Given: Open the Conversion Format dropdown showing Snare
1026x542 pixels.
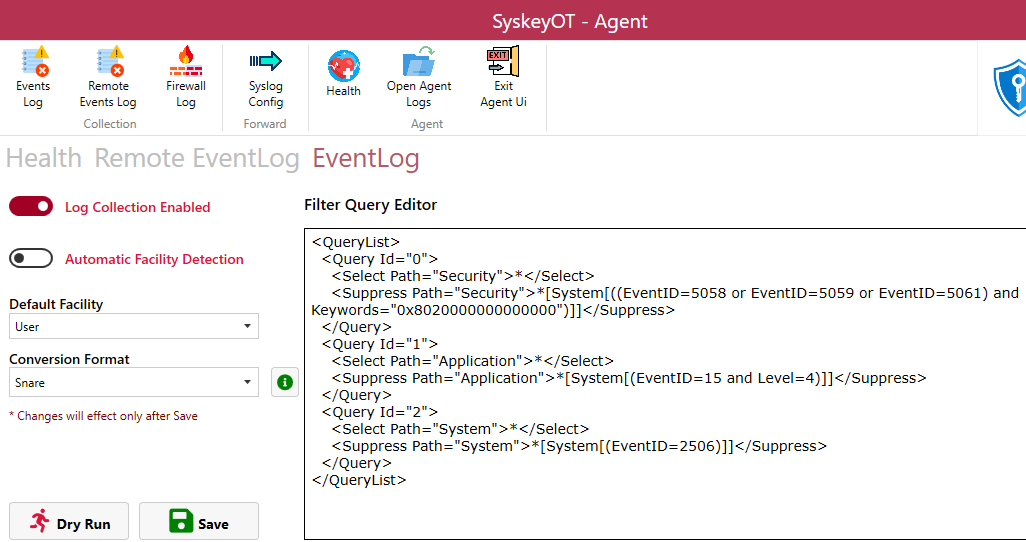Looking at the screenshot, I should [134, 382].
